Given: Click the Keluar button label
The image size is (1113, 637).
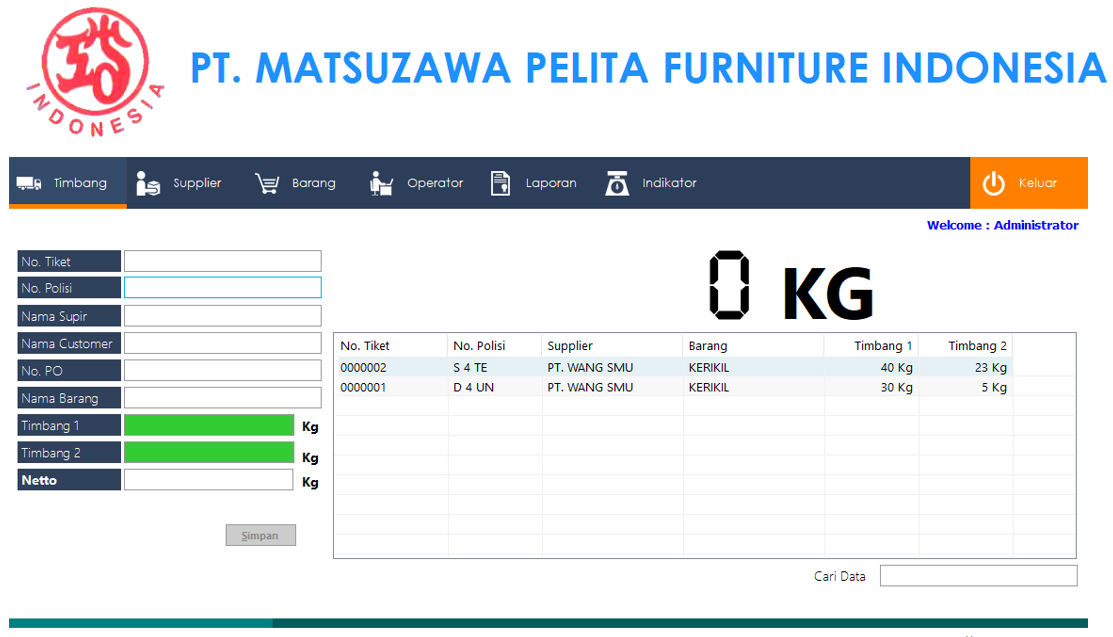Looking at the screenshot, I should click(x=1038, y=183).
